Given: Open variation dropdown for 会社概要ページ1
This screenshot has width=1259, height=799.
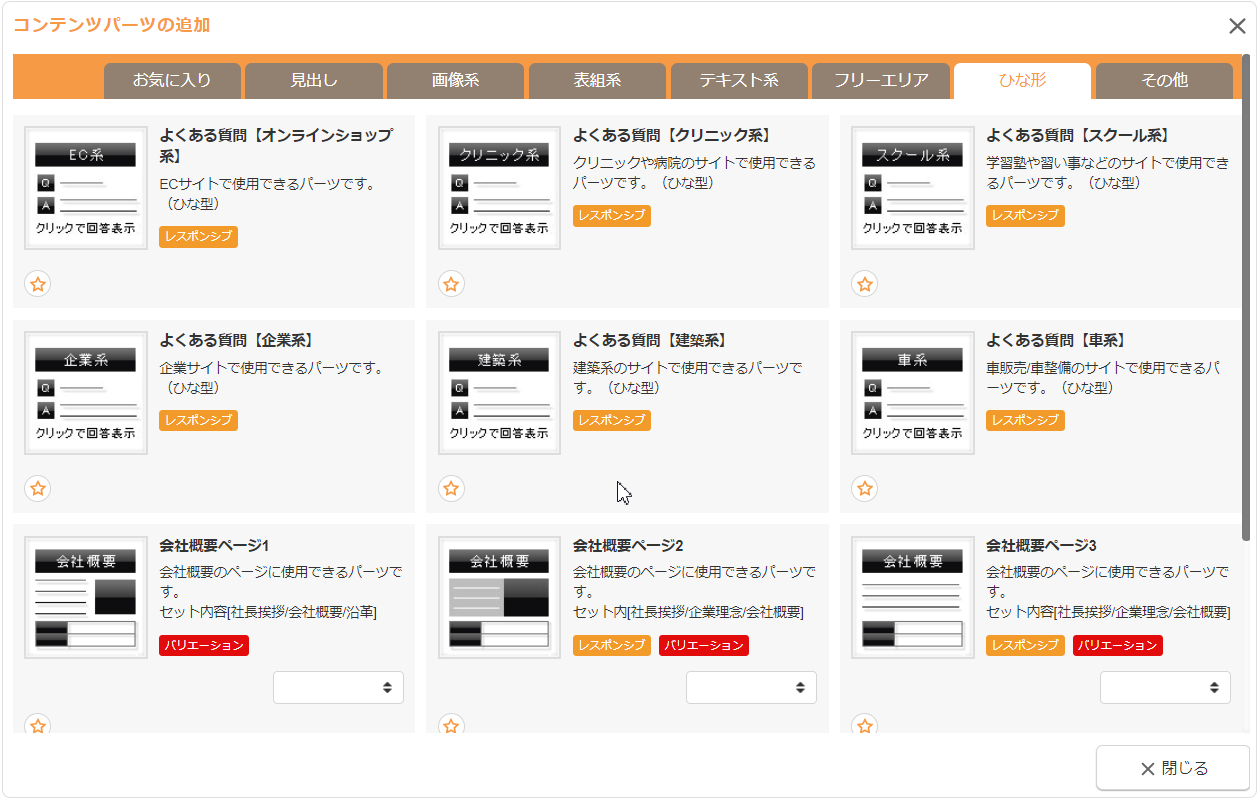Looking at the screenshot, I should [338, 687].
